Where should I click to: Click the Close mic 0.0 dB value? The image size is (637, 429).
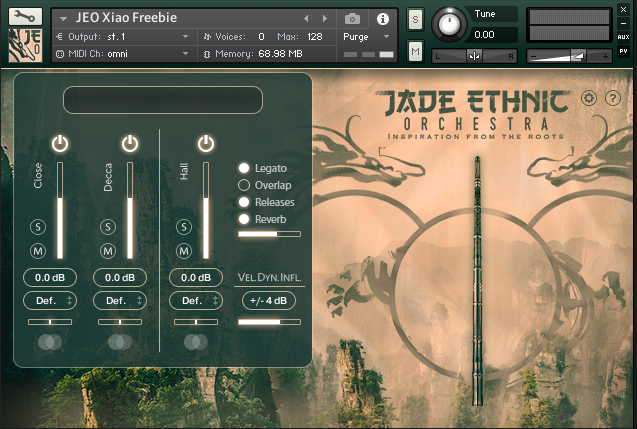(x=50, y=277)
